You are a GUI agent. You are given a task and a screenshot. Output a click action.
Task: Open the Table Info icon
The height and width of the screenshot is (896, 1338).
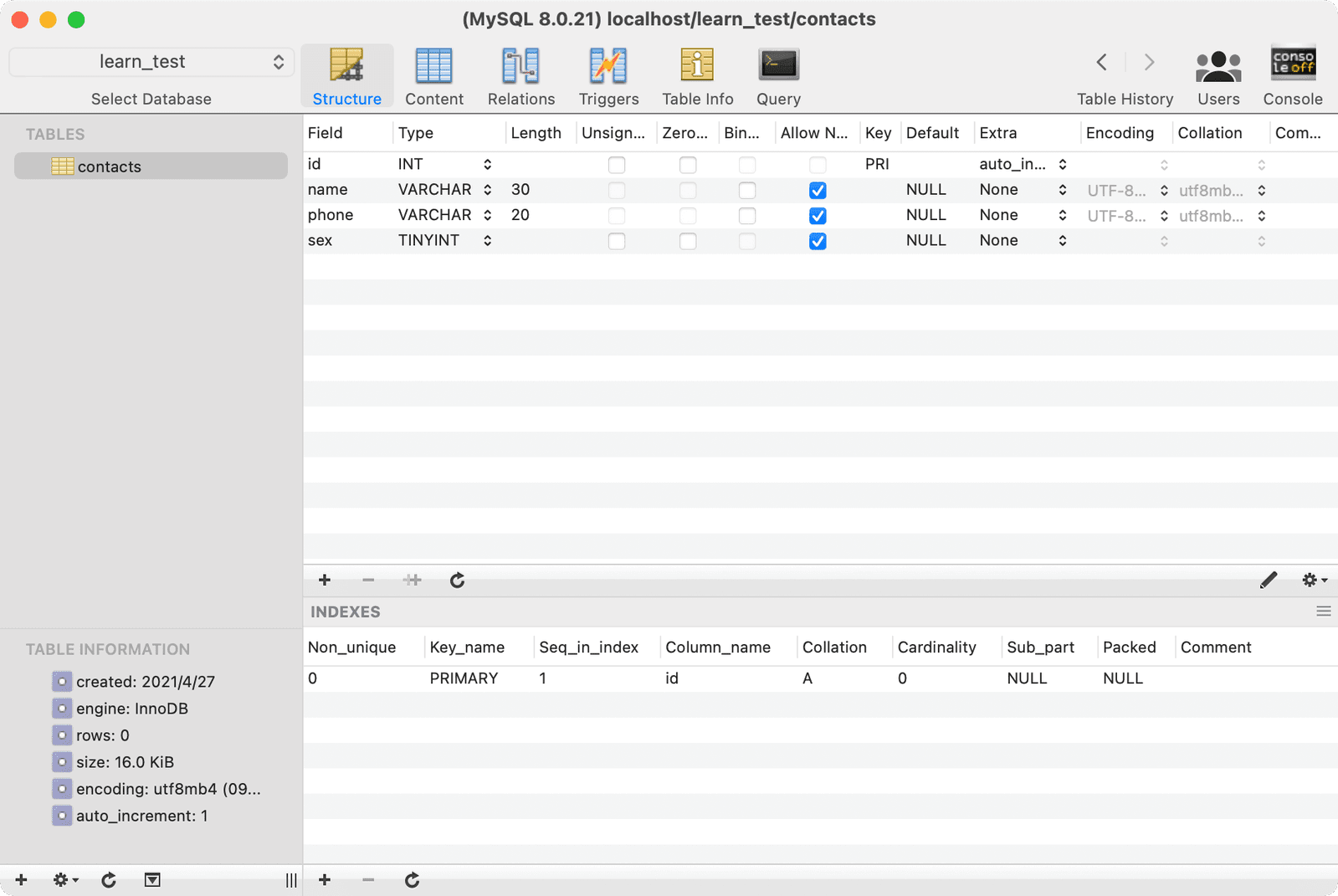[697, 66]
